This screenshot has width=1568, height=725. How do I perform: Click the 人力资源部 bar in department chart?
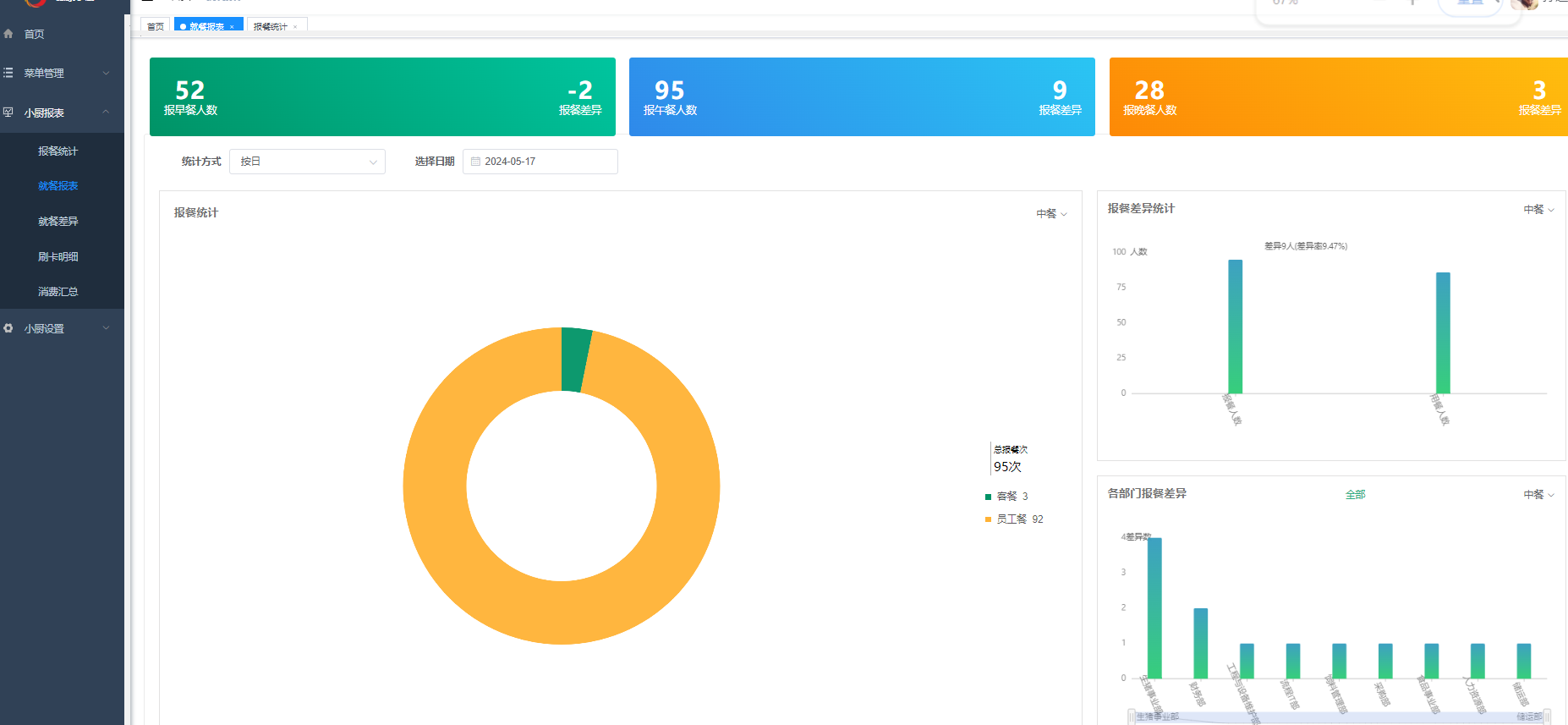(x=1478, y=661)
